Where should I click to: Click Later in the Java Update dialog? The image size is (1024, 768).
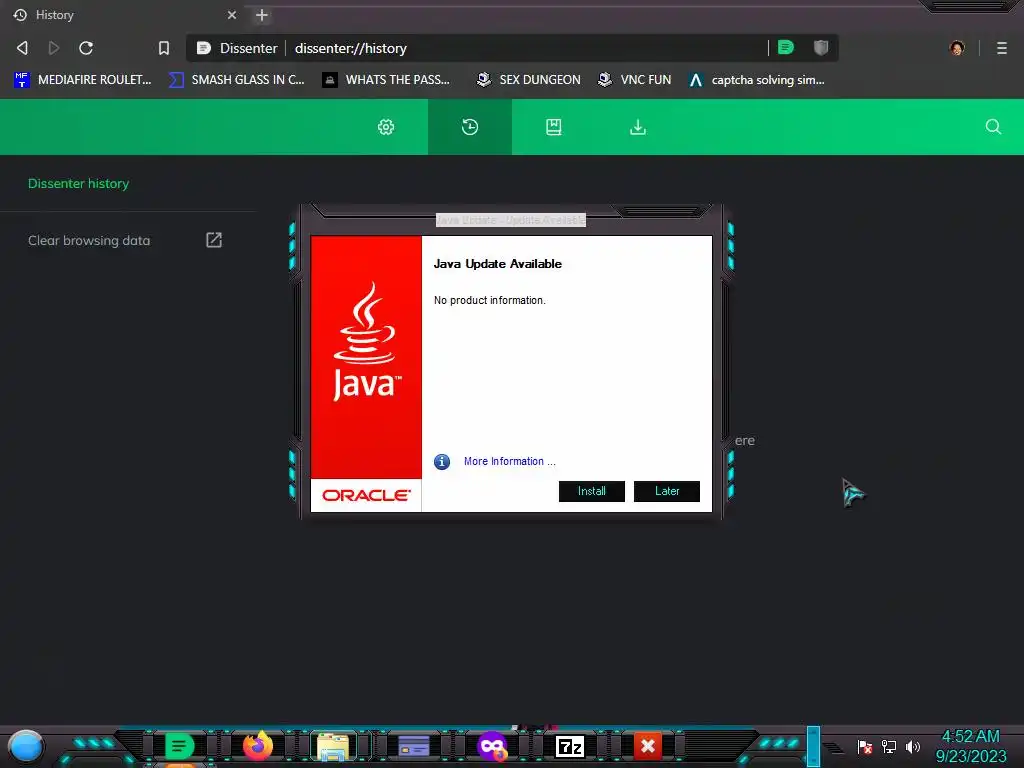(x=667, y=491)
